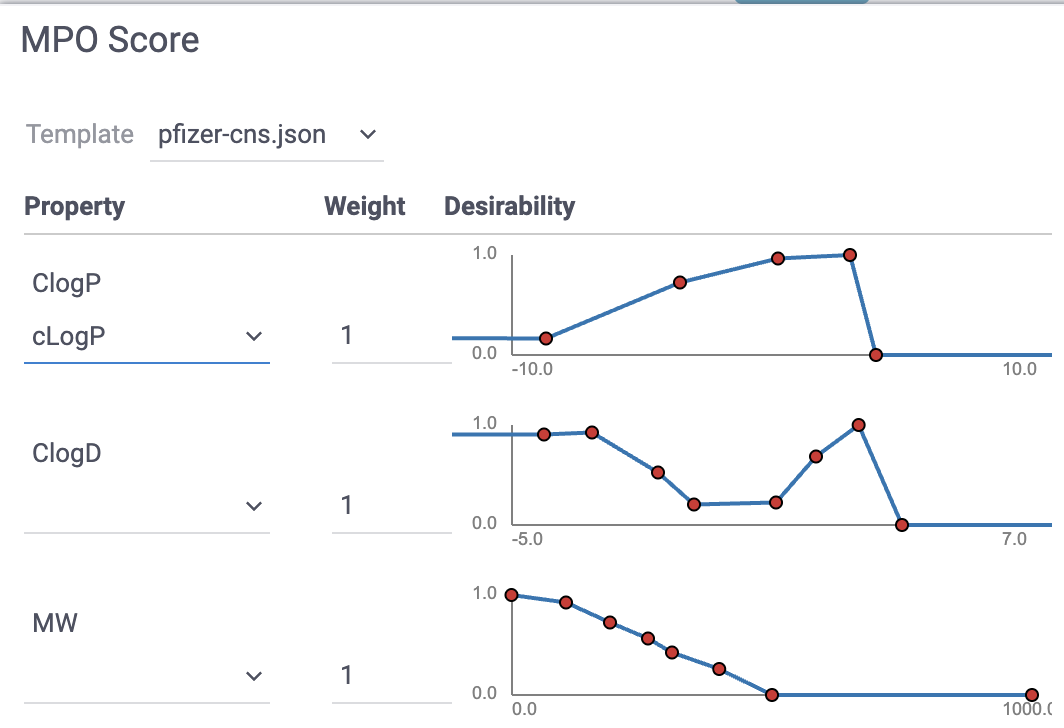Click the Desirability column header

tap(509, 207)
